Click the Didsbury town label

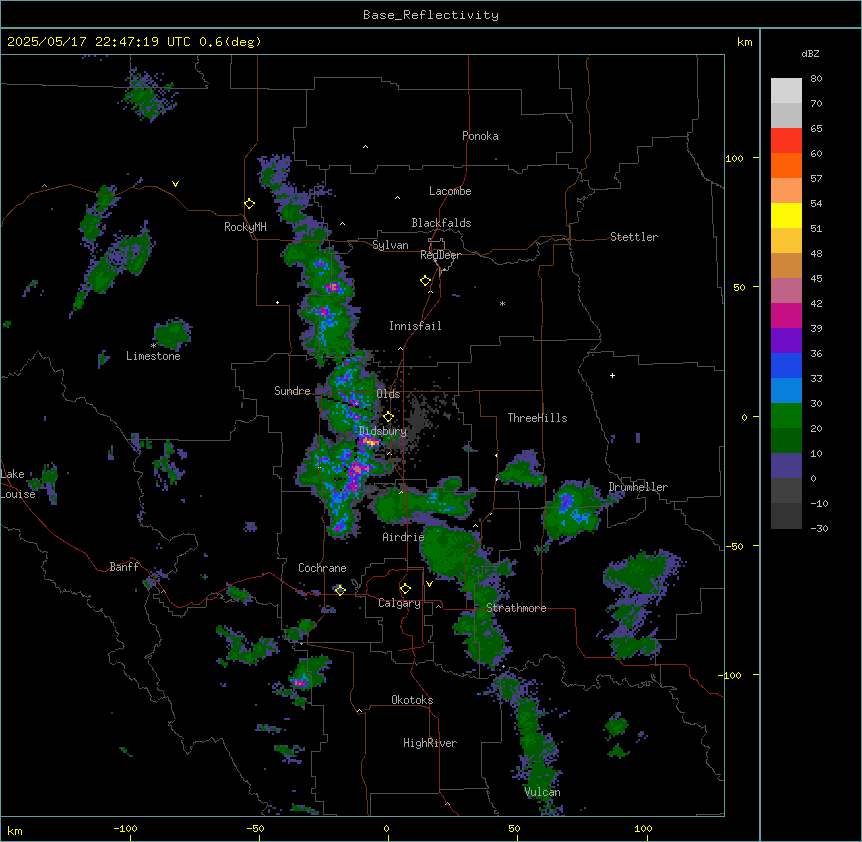[383, 431]
